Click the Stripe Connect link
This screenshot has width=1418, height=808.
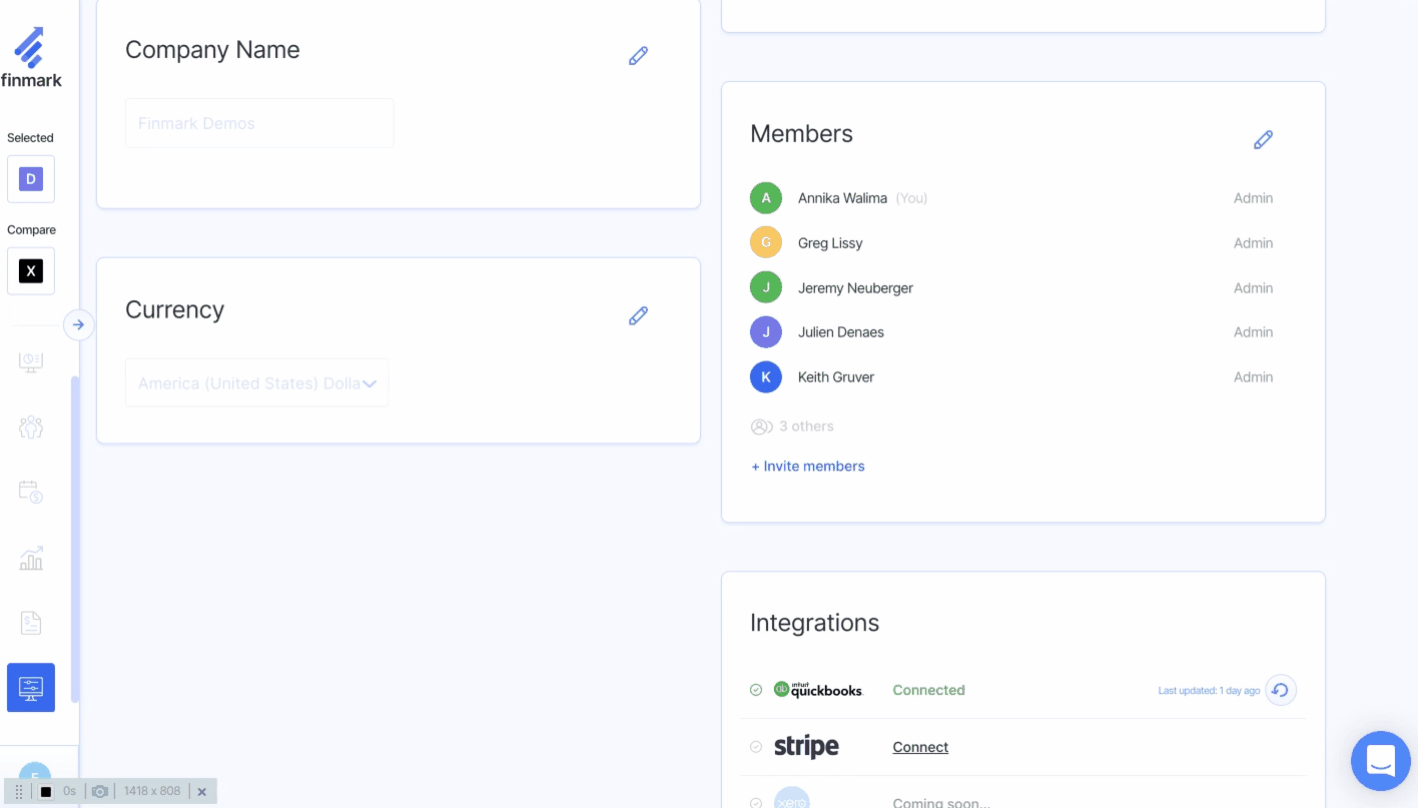920,747
